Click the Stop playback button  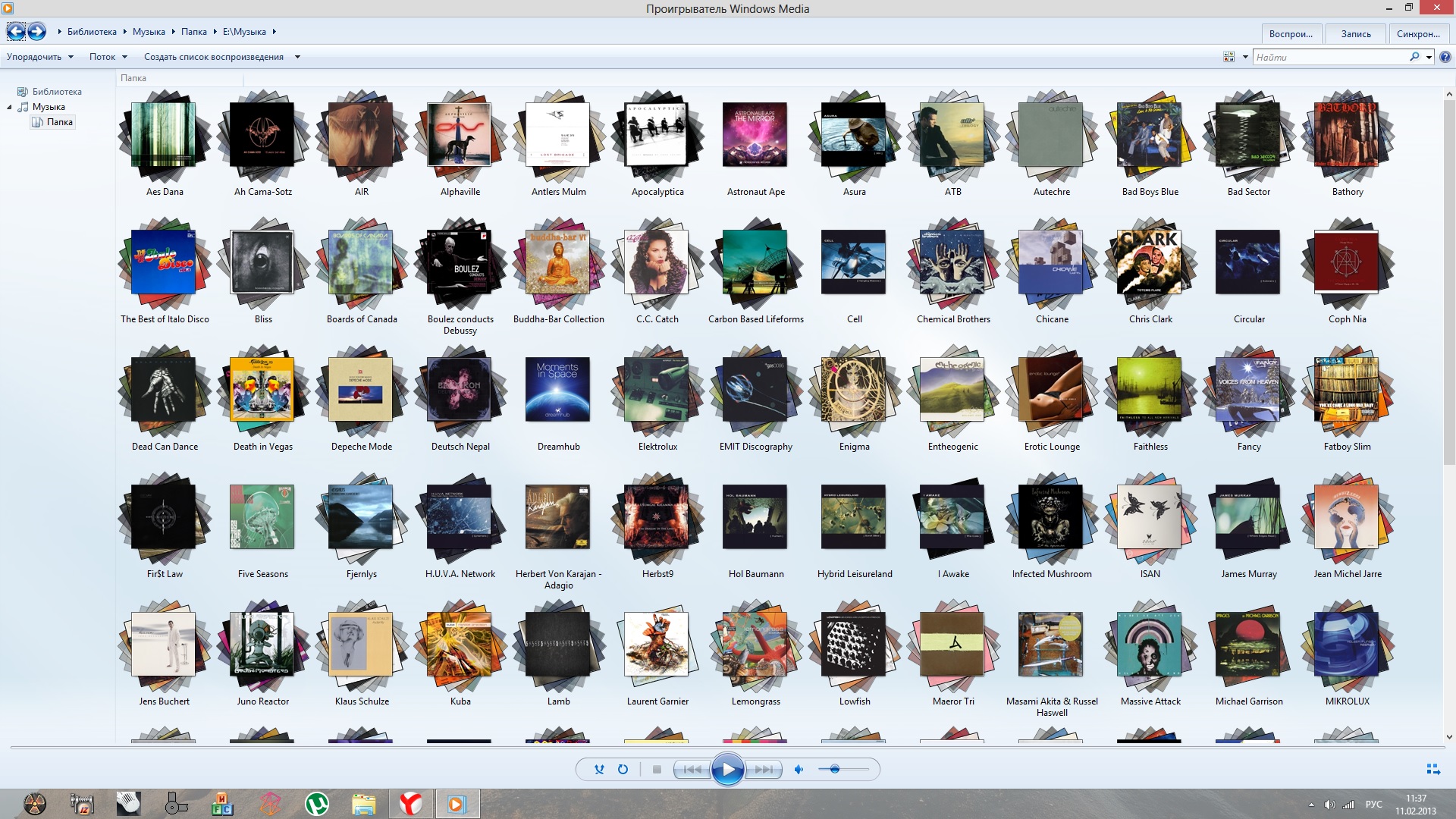click(x=657, y=769)
